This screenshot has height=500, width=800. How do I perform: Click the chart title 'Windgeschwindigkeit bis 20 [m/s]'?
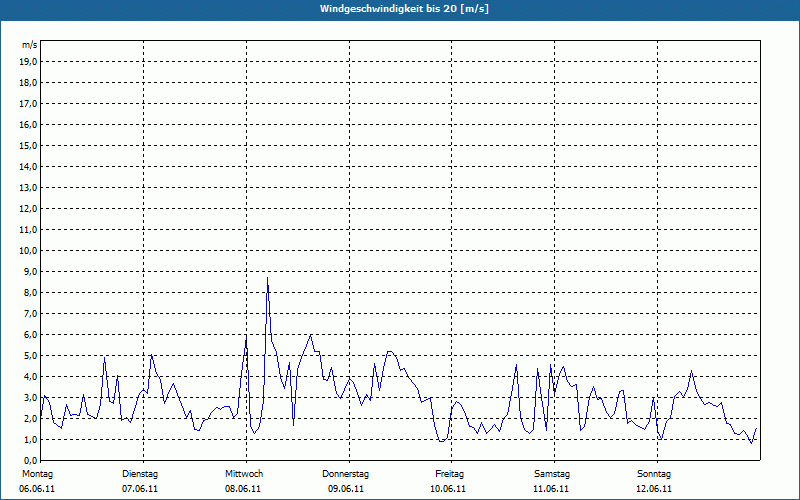coord(404,9)
